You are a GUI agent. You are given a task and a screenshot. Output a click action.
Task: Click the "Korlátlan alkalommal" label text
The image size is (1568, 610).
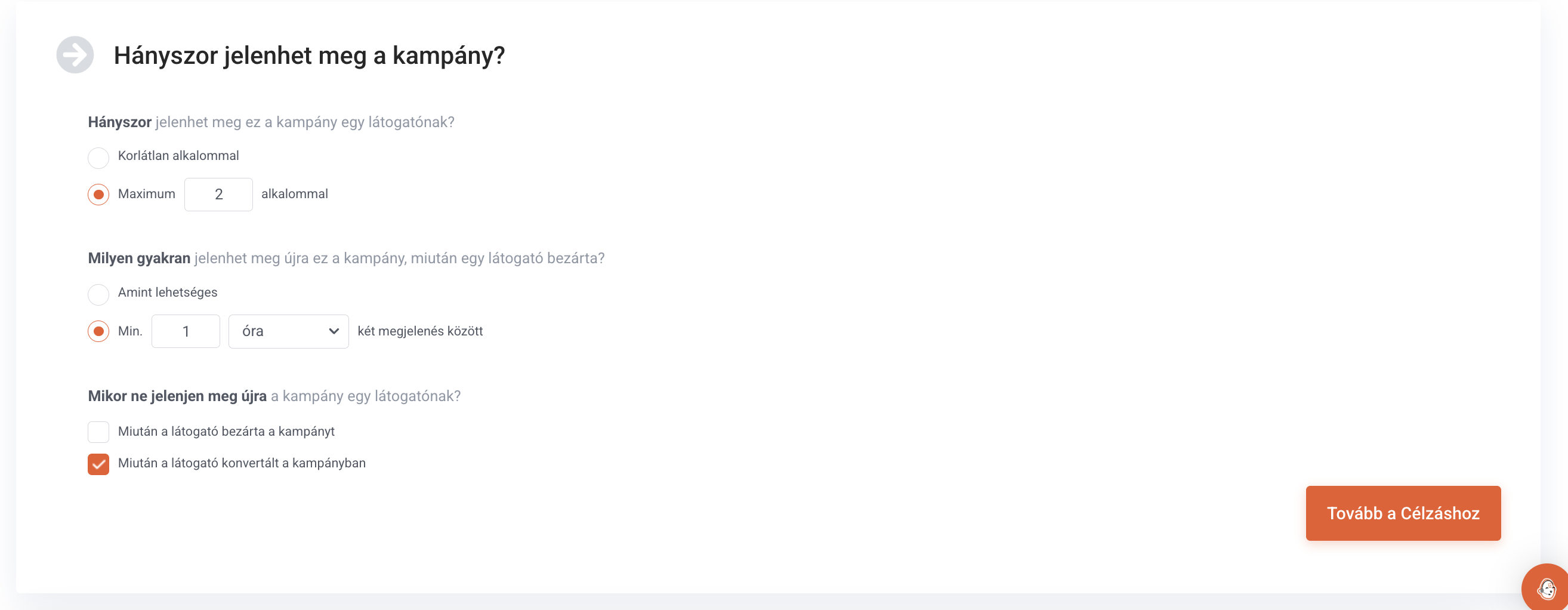point(178,156)
